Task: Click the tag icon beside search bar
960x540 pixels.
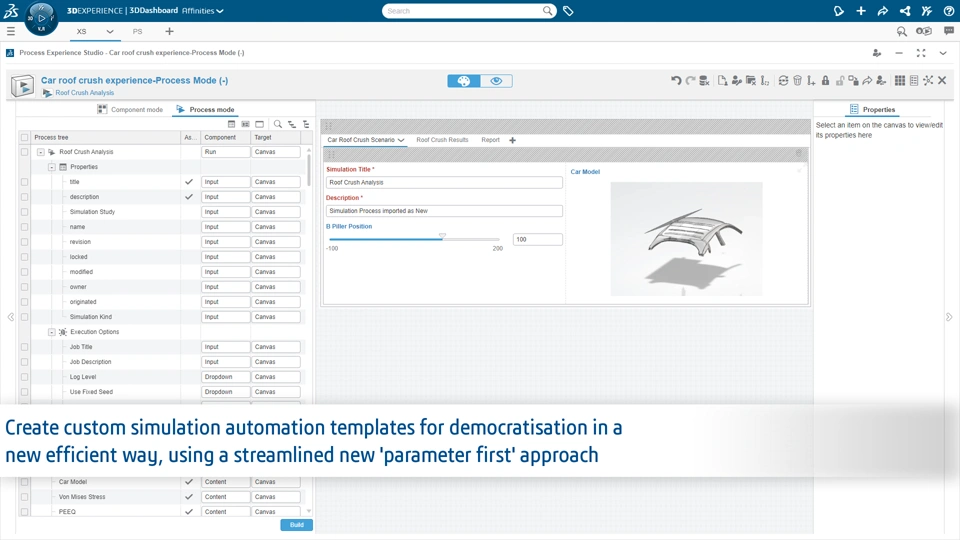Action: coord(568,11)
